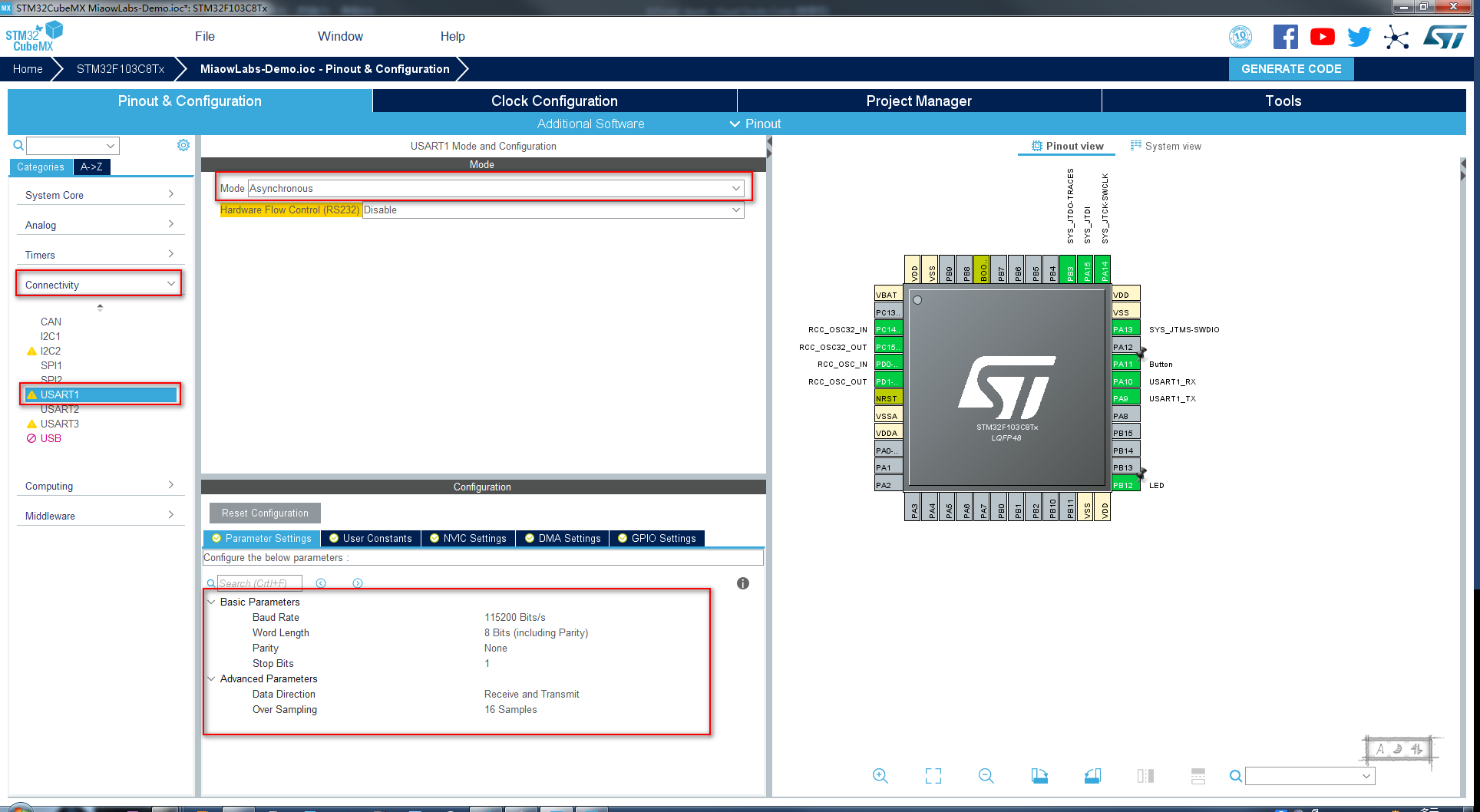
Task: Open the ST YouTube channel
Action: tap(1322, 37)
